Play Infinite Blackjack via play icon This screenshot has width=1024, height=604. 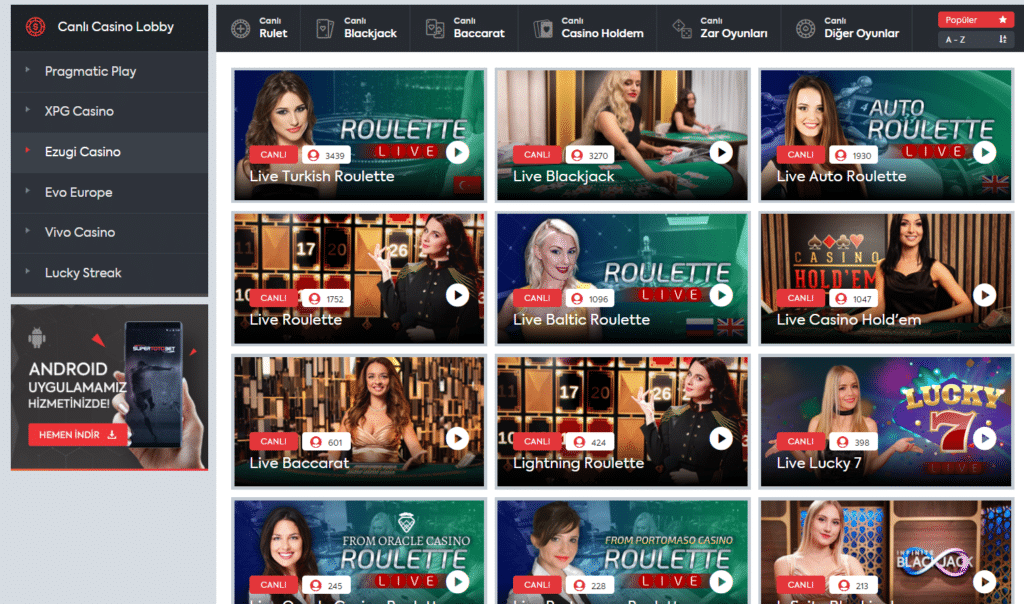985,582
